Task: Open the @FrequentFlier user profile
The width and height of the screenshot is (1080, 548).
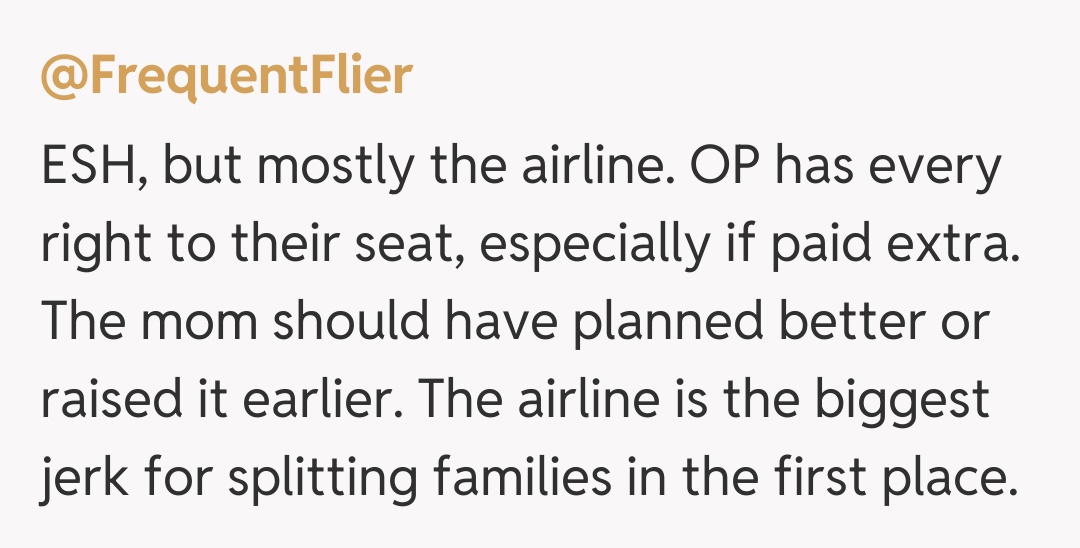Action: [x=226, y=76]
